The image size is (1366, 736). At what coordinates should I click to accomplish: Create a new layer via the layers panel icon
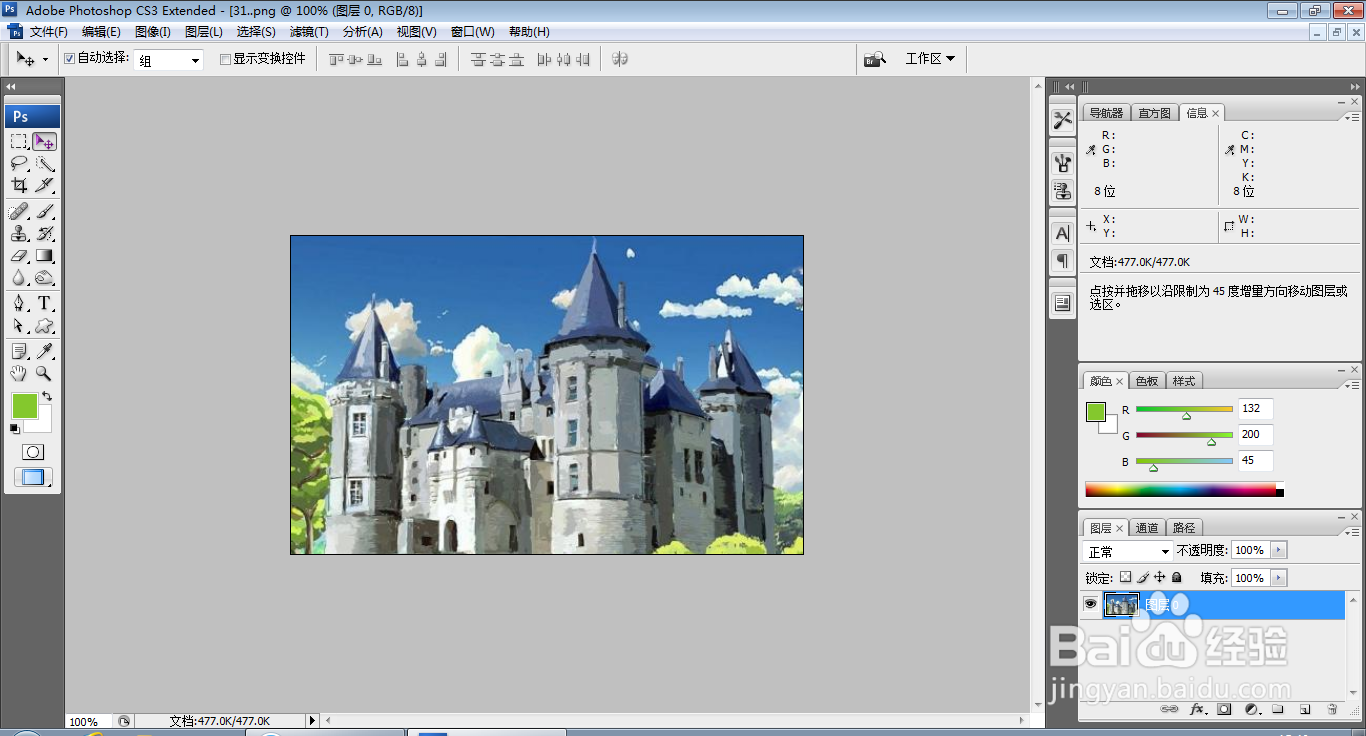click(x=1305, y=709)
